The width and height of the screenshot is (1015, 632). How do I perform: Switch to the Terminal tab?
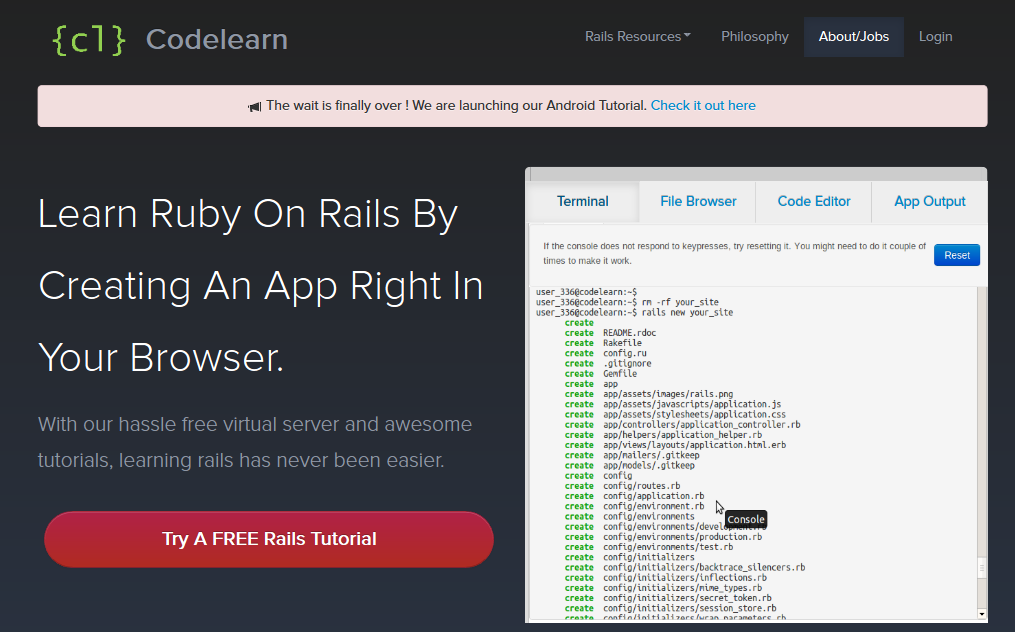pos(583,201)
